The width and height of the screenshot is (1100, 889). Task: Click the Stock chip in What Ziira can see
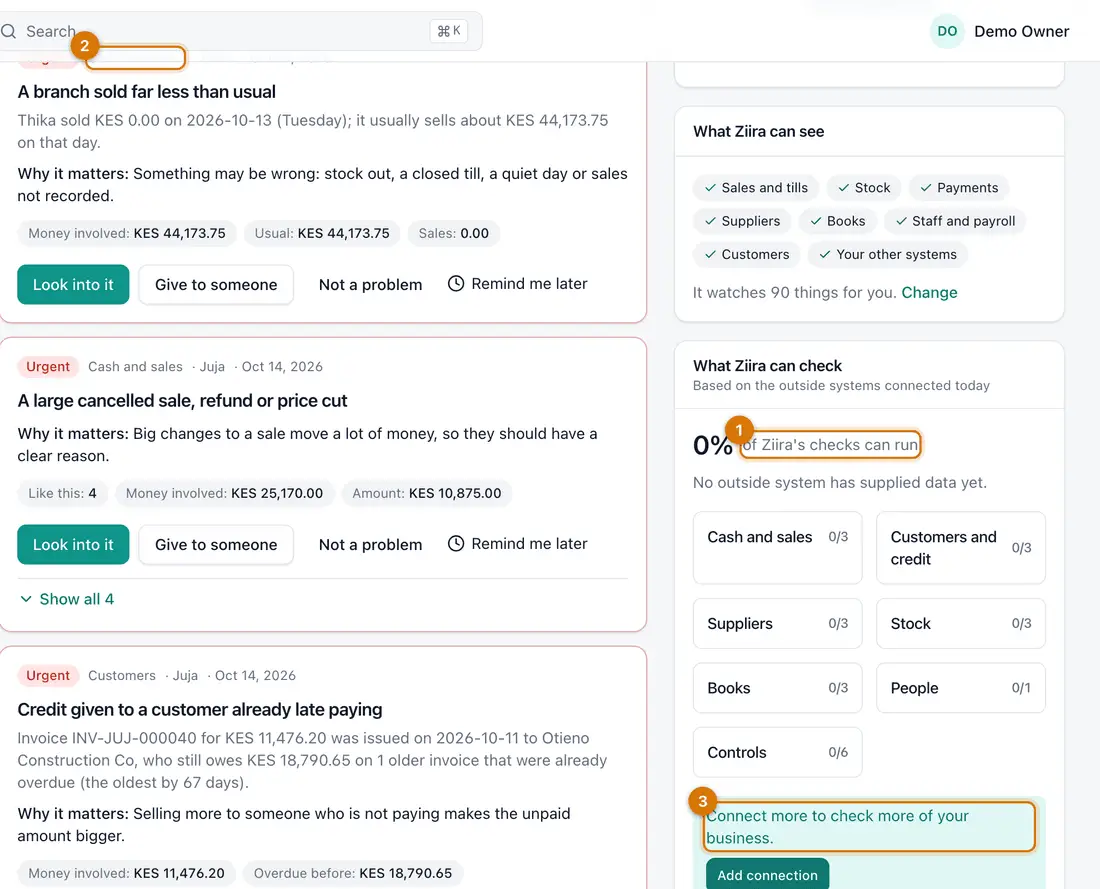pos(864,188)
